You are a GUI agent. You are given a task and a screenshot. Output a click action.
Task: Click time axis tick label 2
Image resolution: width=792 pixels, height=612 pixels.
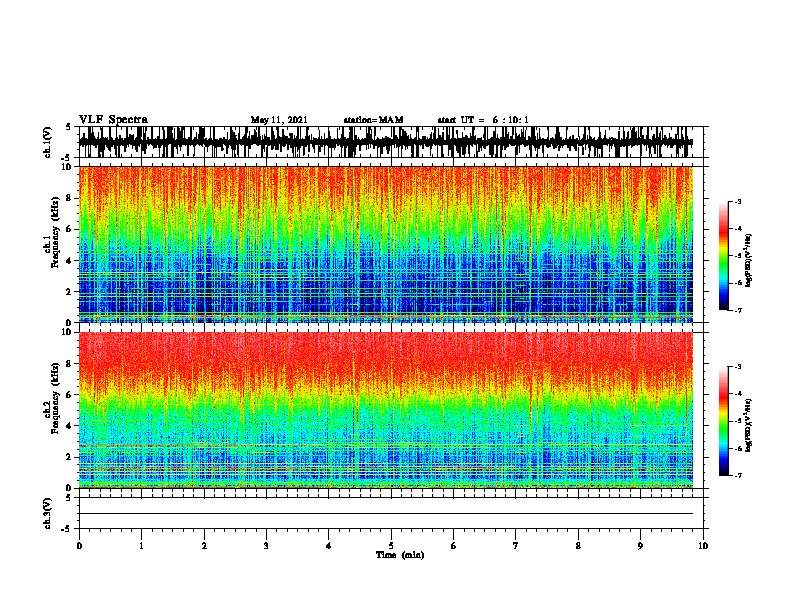tap(204, 545)
